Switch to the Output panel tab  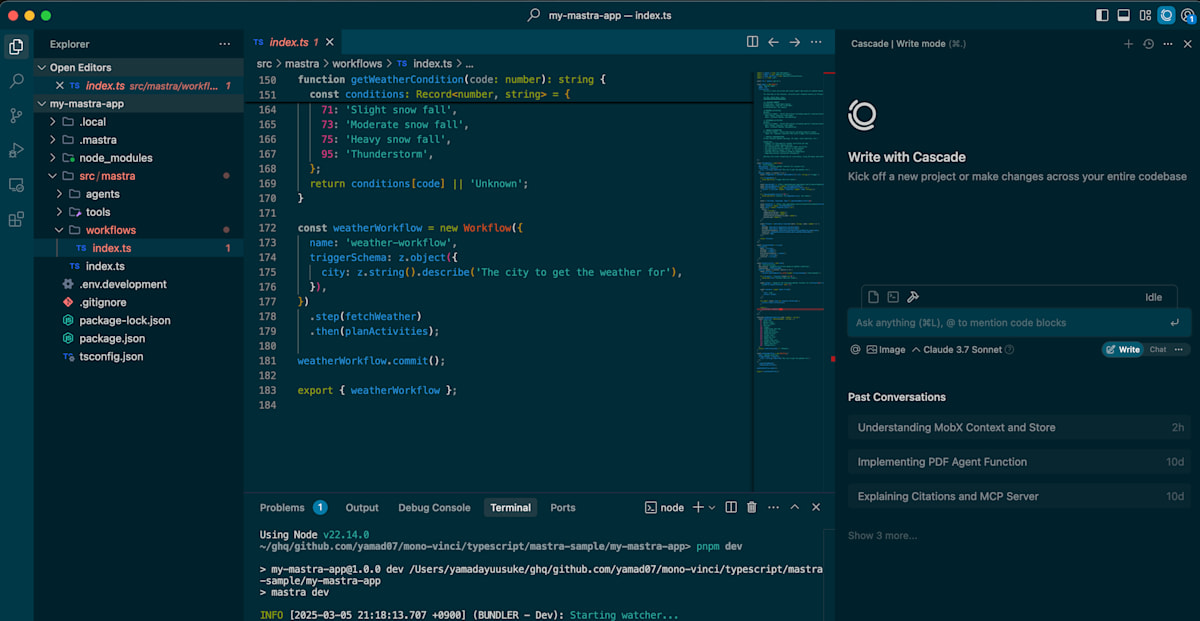[362, 508]
